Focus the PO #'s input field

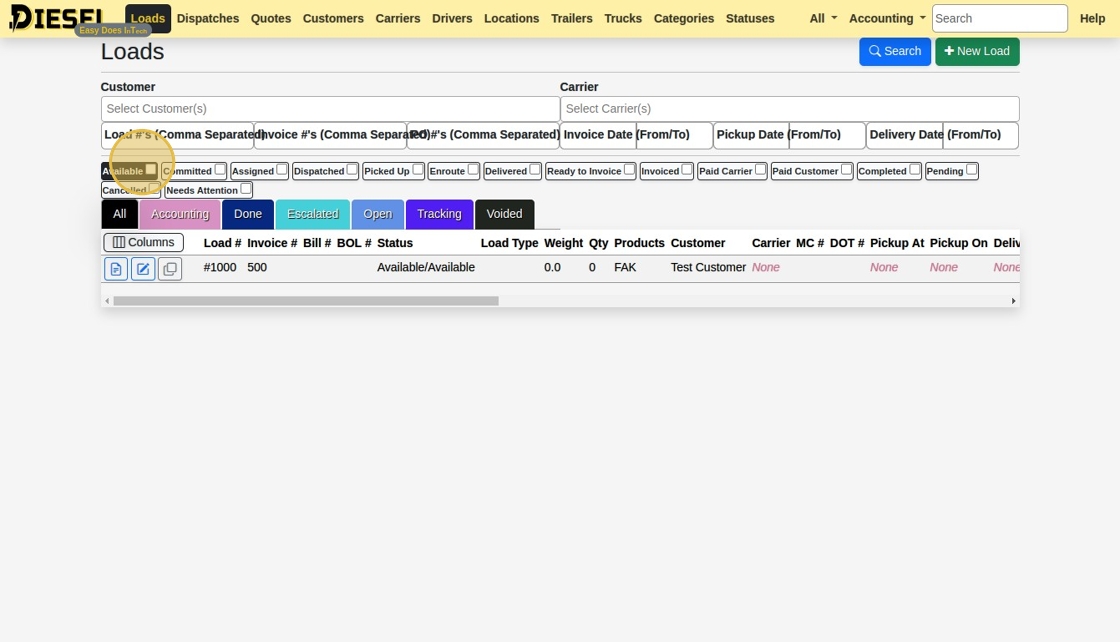tap(484, 135)
